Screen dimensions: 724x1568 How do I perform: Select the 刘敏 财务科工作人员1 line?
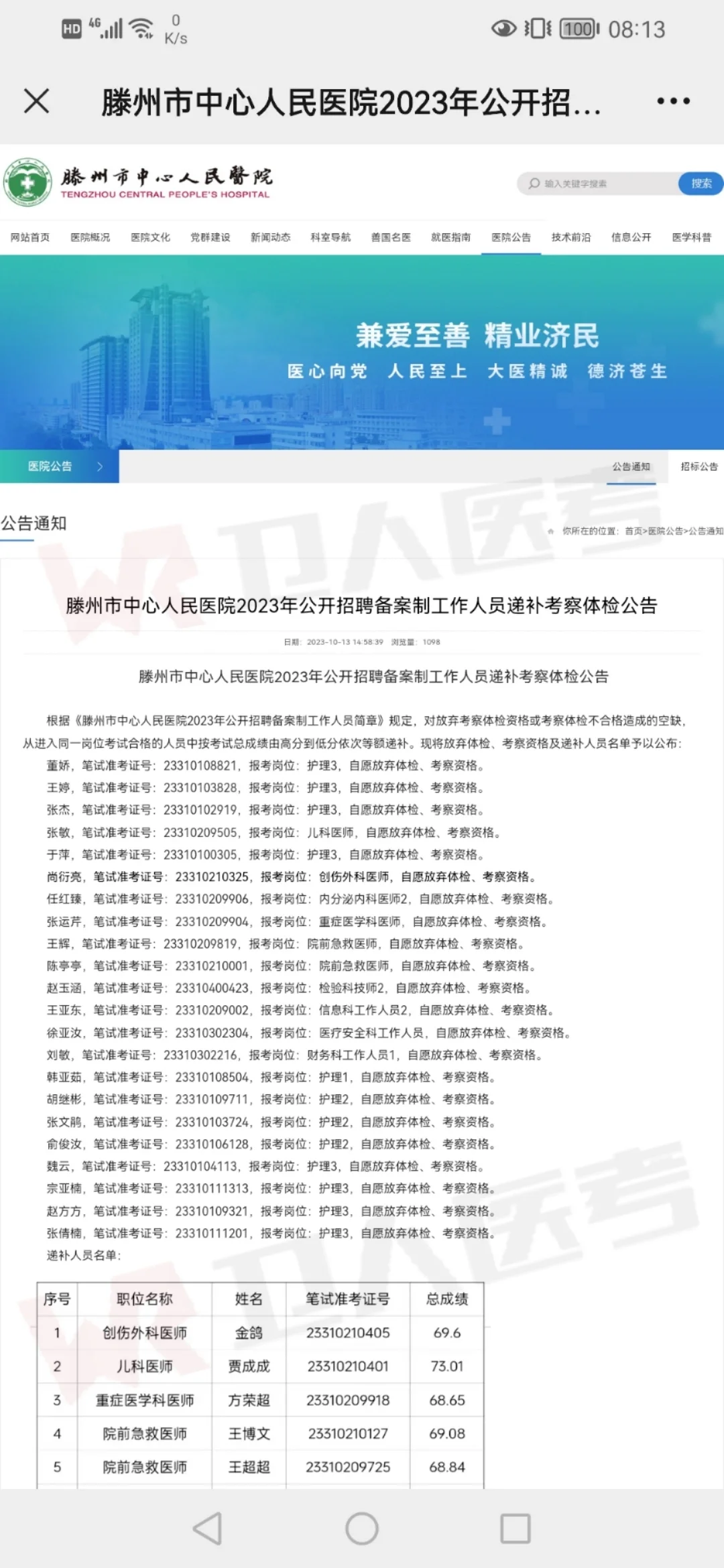(296, 1055)
